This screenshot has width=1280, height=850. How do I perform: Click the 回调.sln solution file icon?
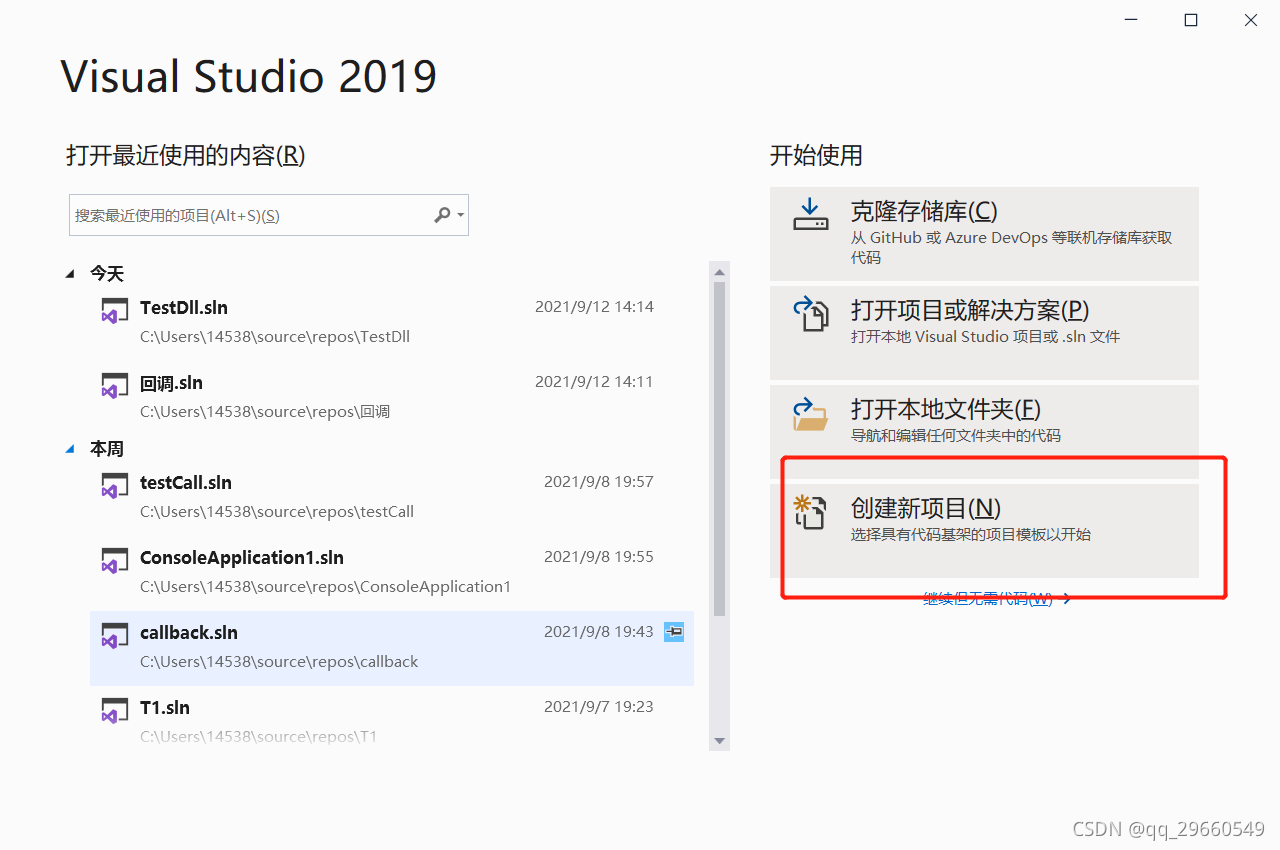click(x=115, y=385)
